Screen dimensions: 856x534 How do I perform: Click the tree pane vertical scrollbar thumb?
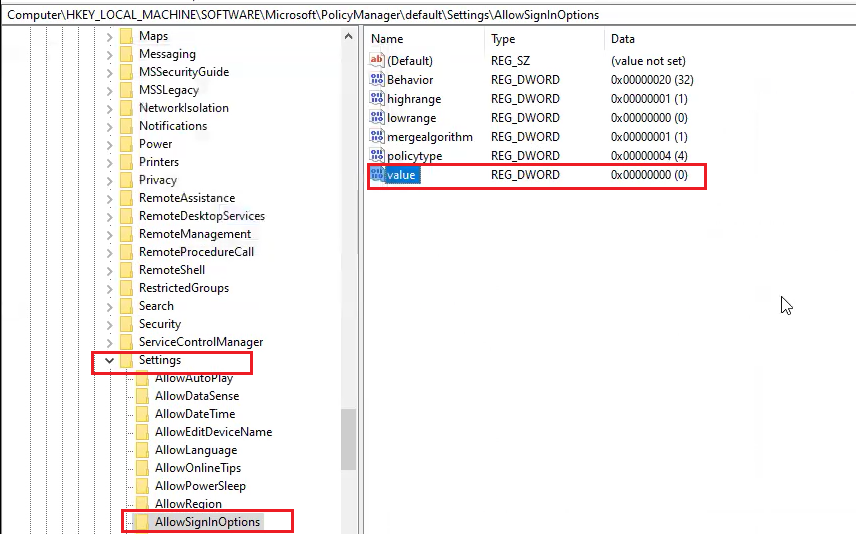coord(349,438)
